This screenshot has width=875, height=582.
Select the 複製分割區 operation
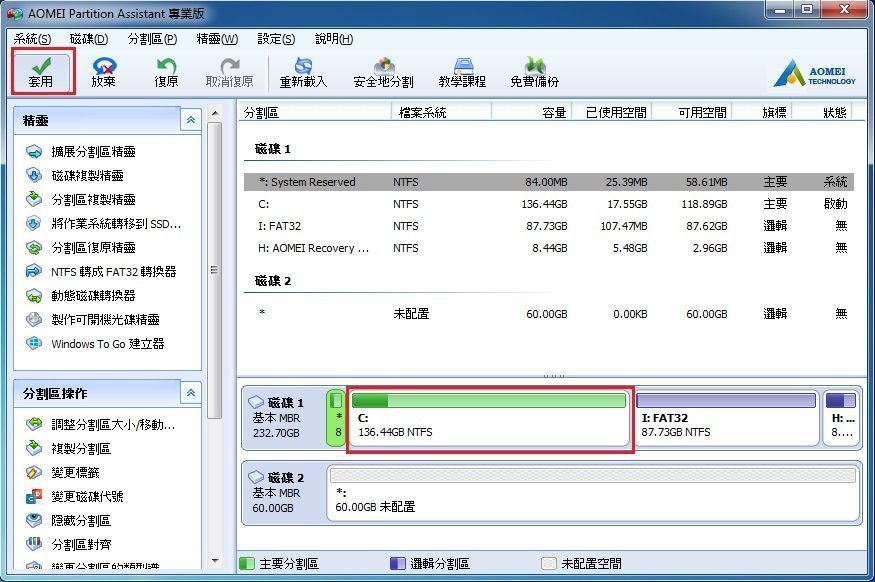tap(68, 449)
